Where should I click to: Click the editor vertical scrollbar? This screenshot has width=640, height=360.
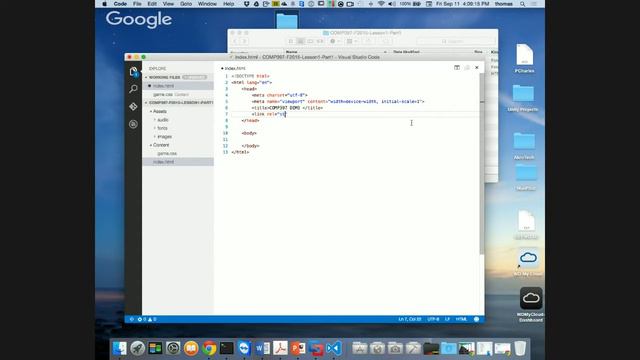point(482,163)
